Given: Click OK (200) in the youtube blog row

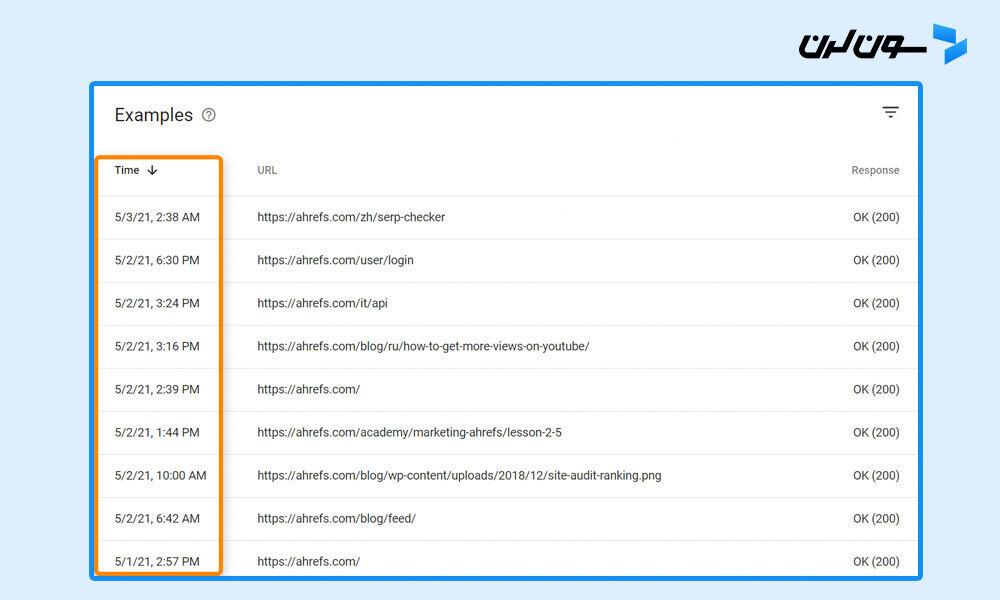Looking at the screenshot, I should (x=876, y=346).
